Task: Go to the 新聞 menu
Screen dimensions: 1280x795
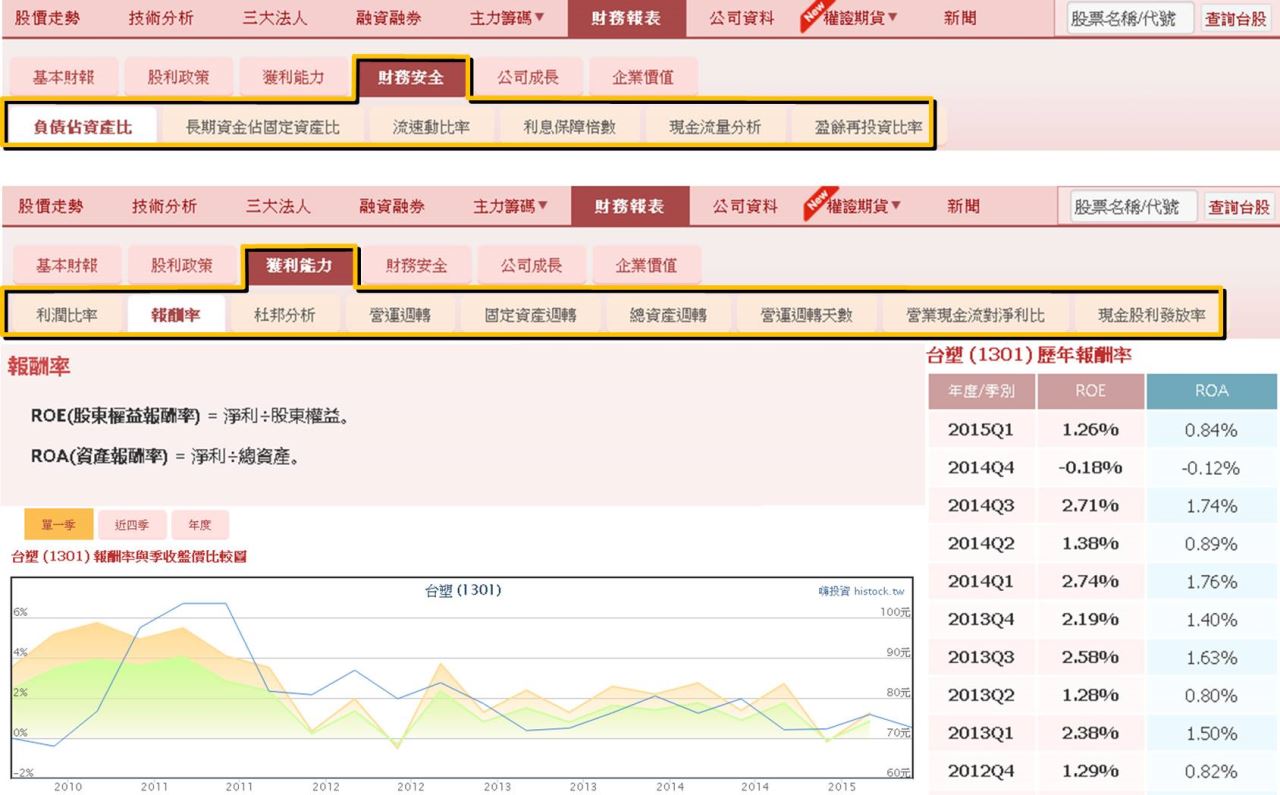Action: tap(960, 18)
